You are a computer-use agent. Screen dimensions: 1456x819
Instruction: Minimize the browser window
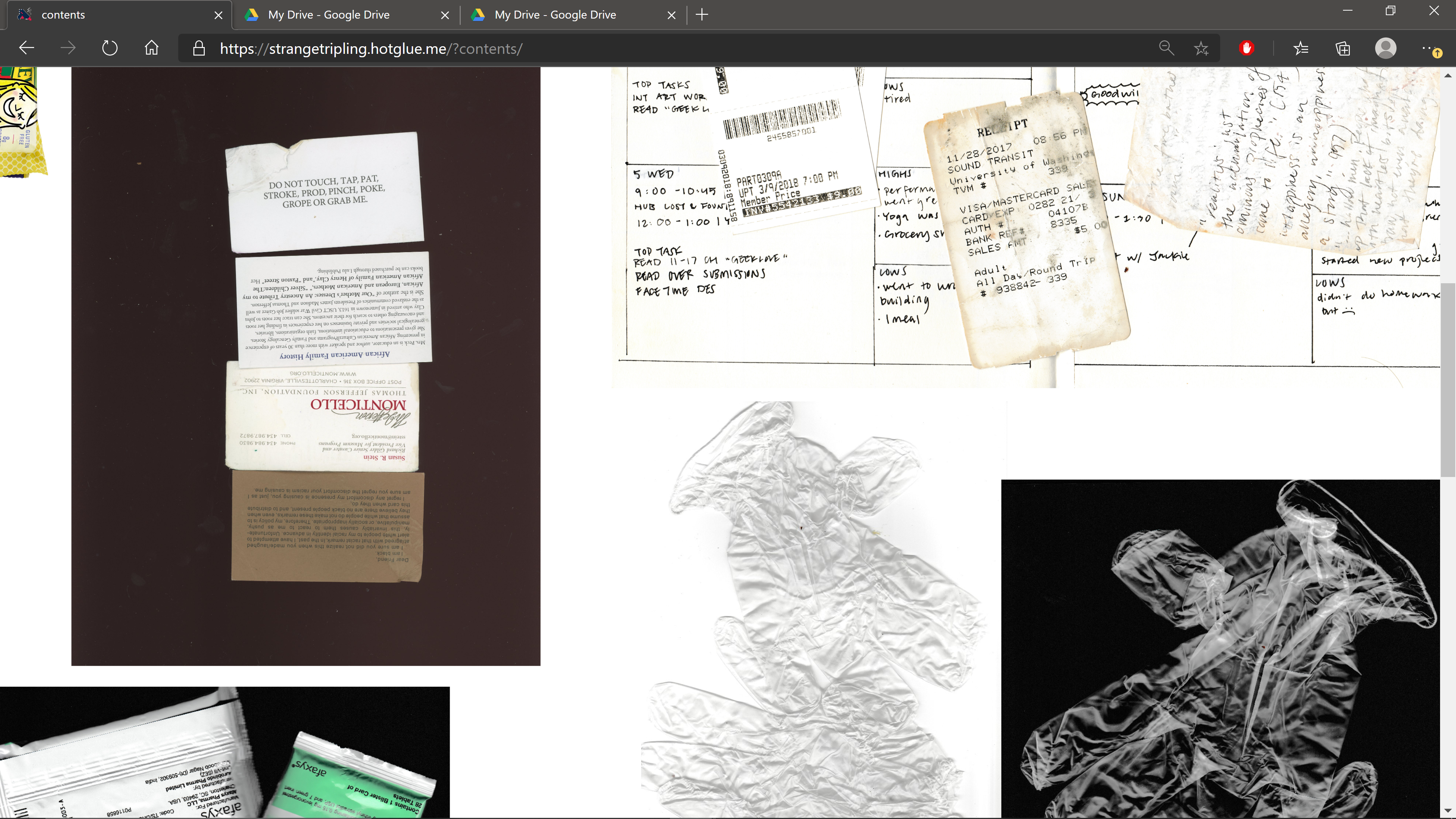[1348, 11]
